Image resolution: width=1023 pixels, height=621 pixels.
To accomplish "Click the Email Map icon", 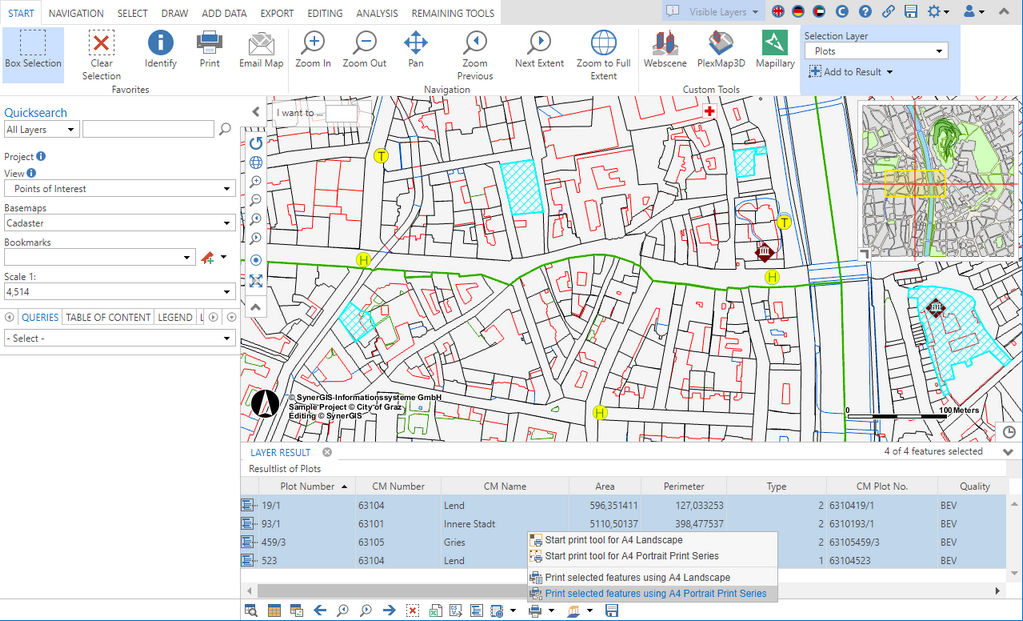I will coord(261,43).
